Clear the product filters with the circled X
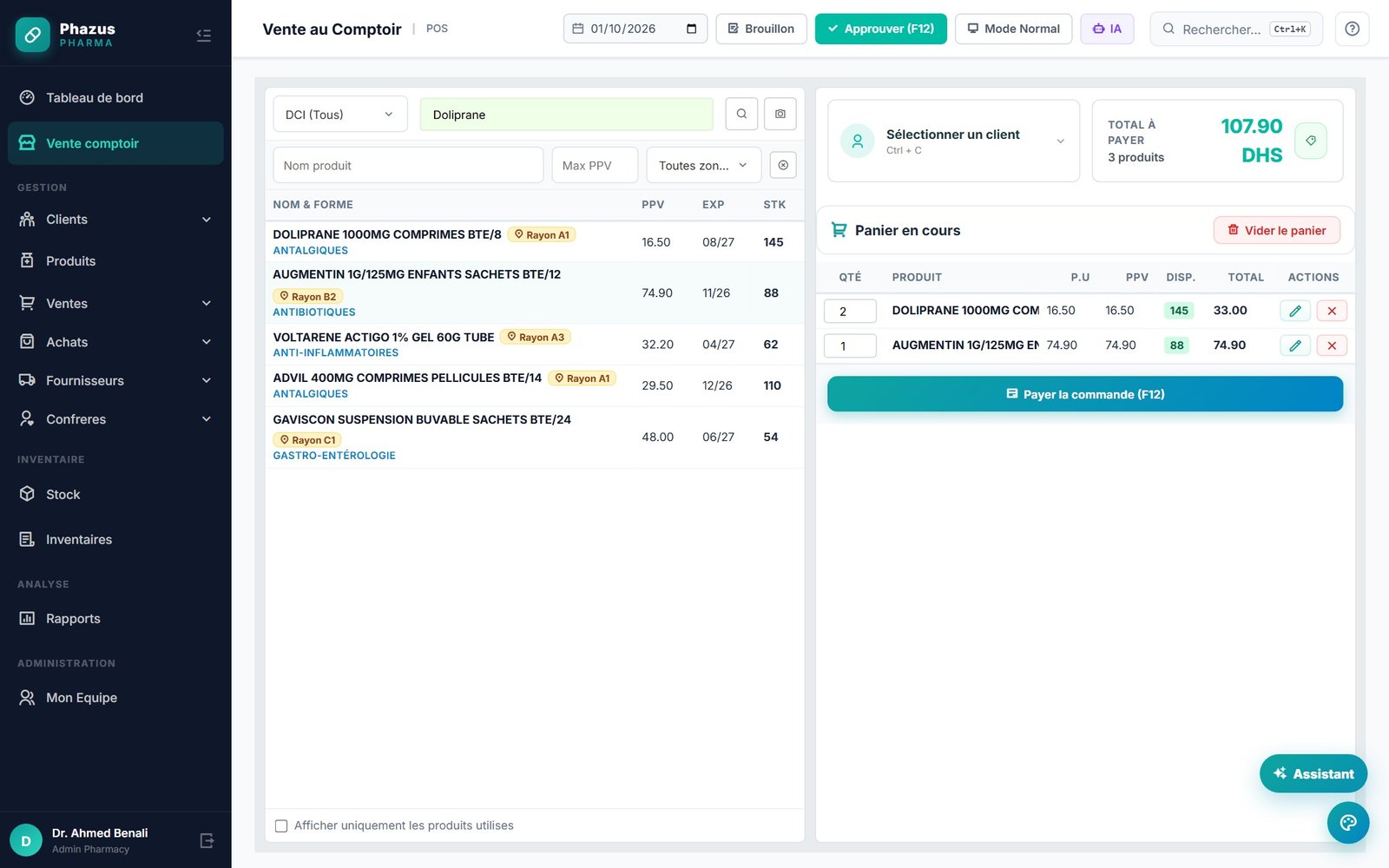Viewport: 1389px width, 868px height. 783,165
